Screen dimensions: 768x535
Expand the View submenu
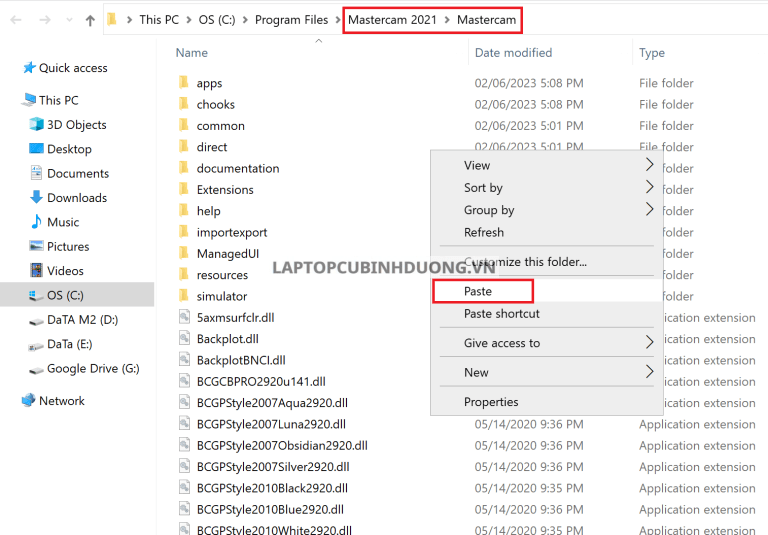[649, 165]
